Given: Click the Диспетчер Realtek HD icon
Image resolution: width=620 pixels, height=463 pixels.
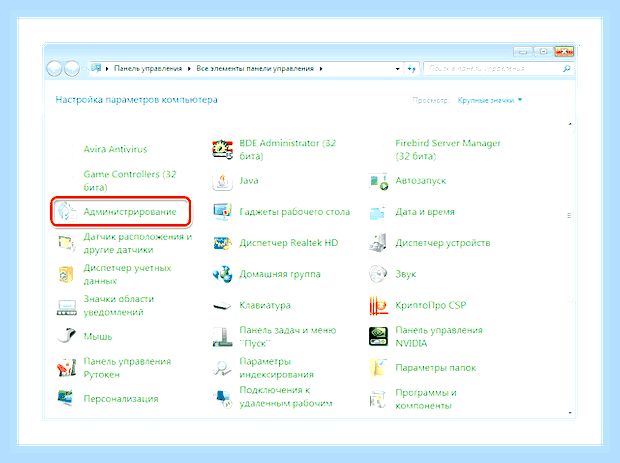Looking at the screenshot, I should tap(223, 243).
